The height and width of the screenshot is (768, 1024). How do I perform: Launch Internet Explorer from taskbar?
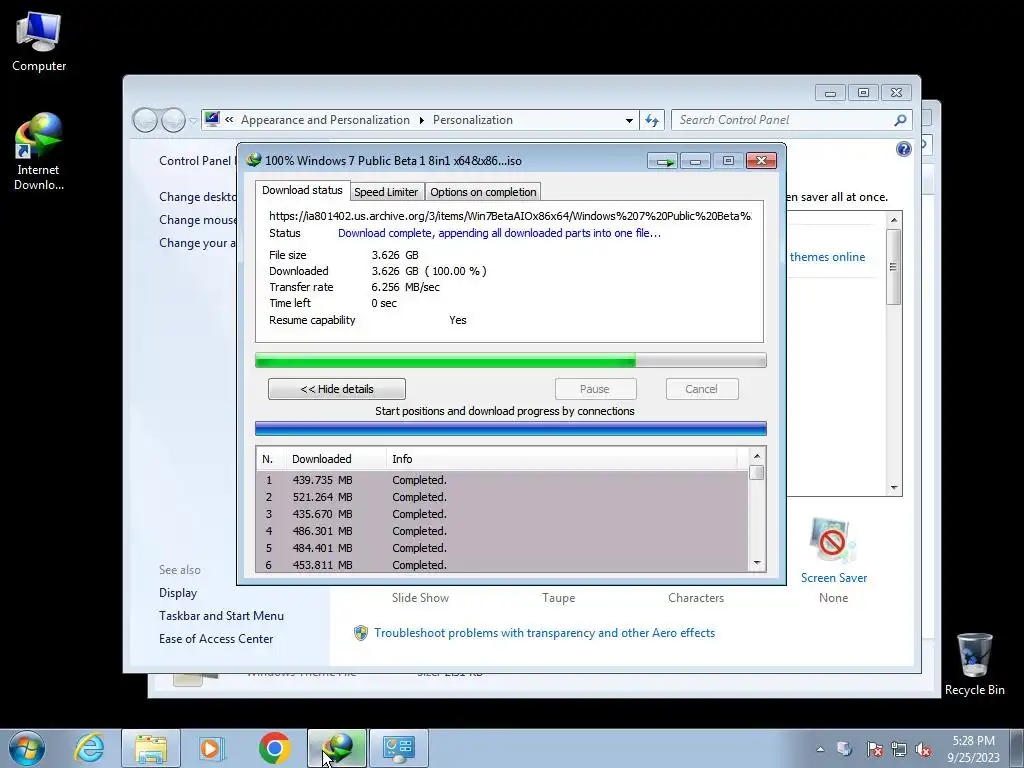89,748
